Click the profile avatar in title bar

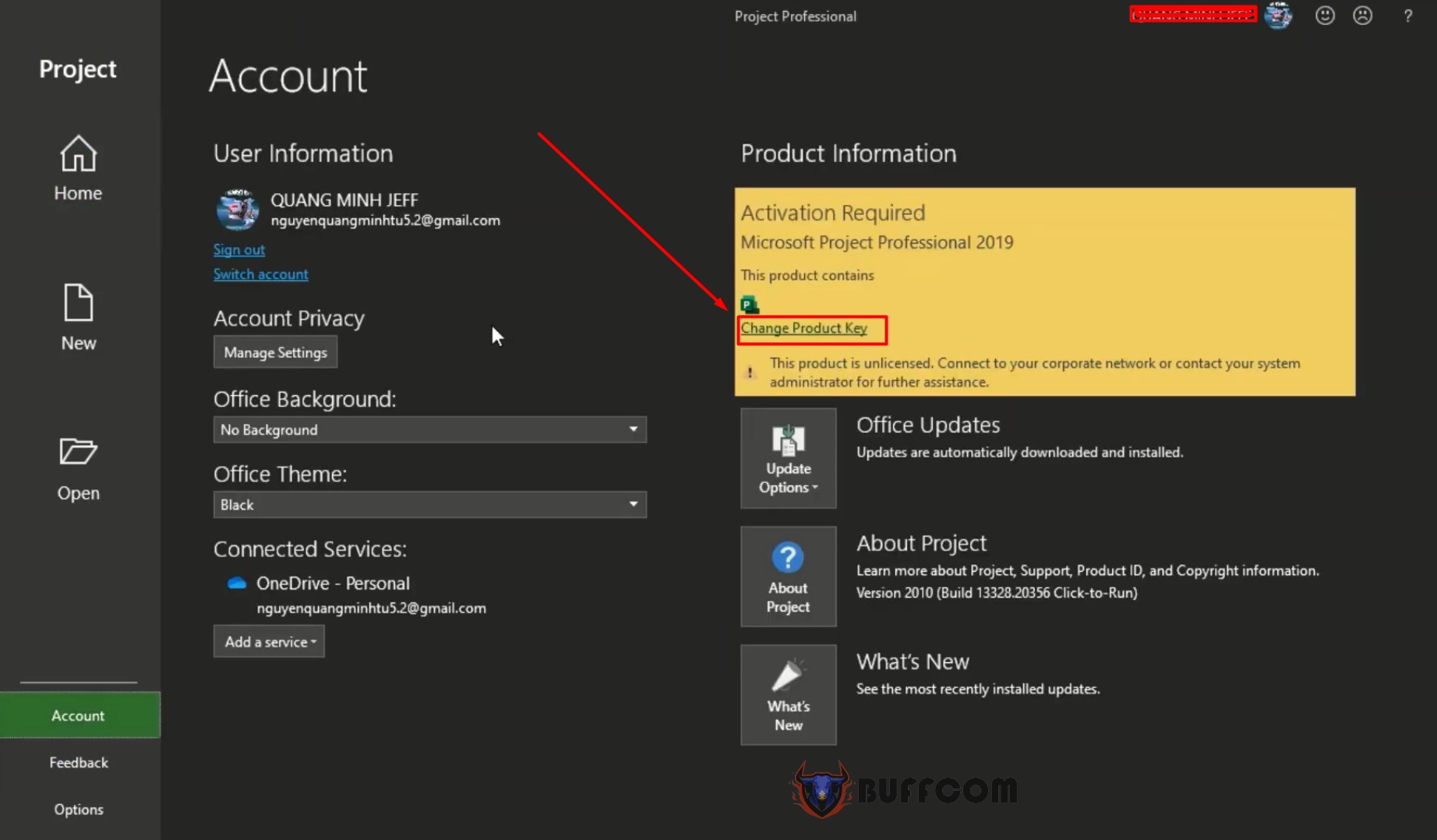[x=1278, y=15]
